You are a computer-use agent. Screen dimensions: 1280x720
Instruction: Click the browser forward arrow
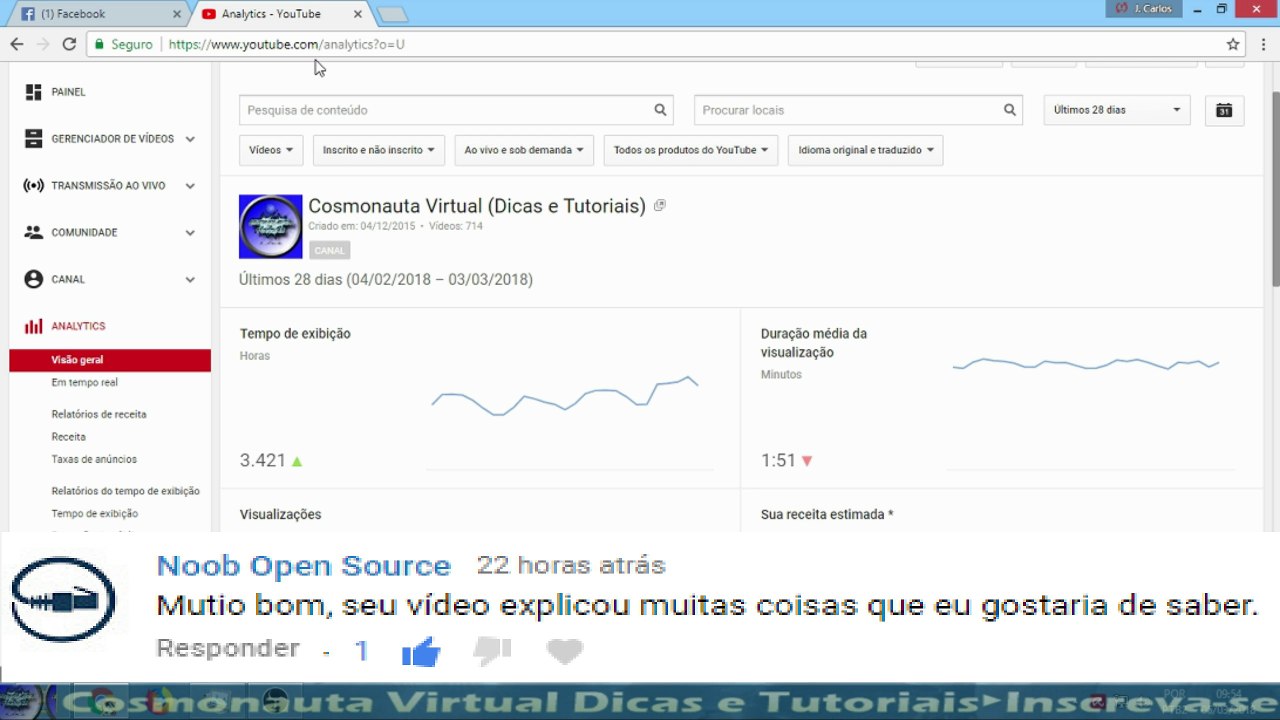click(x=43, y=44)
